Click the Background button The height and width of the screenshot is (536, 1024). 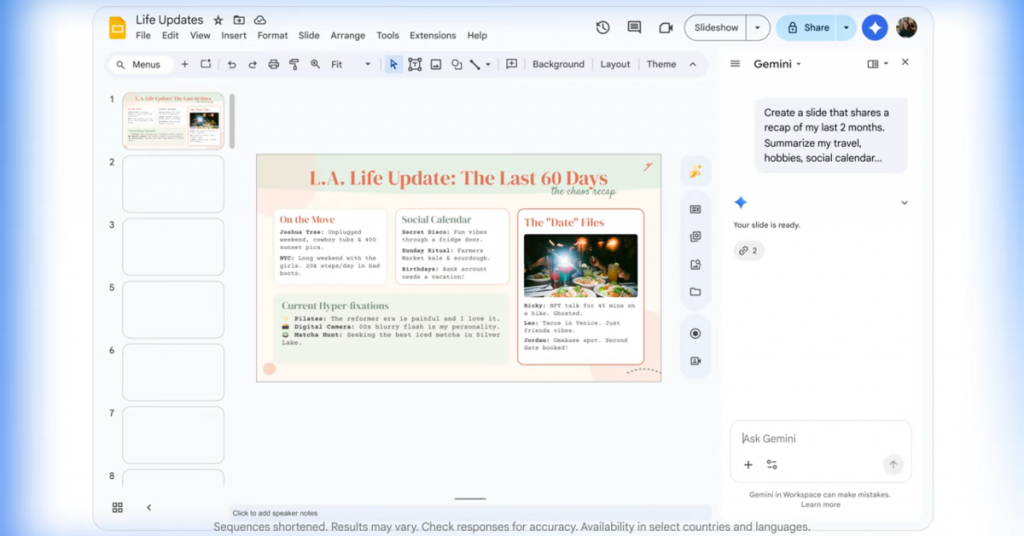click(x=558, y=64)
